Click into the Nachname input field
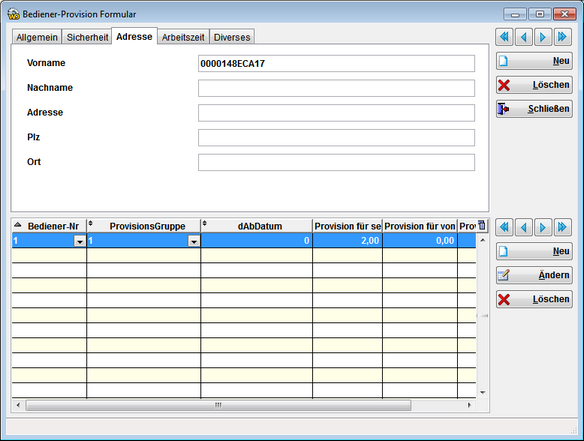Viewport: 584px width, 441px height. (x=336, y=88)
